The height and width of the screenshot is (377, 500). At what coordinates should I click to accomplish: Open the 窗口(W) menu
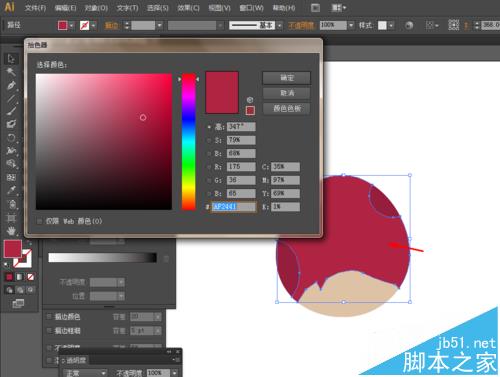coord(251,8)
